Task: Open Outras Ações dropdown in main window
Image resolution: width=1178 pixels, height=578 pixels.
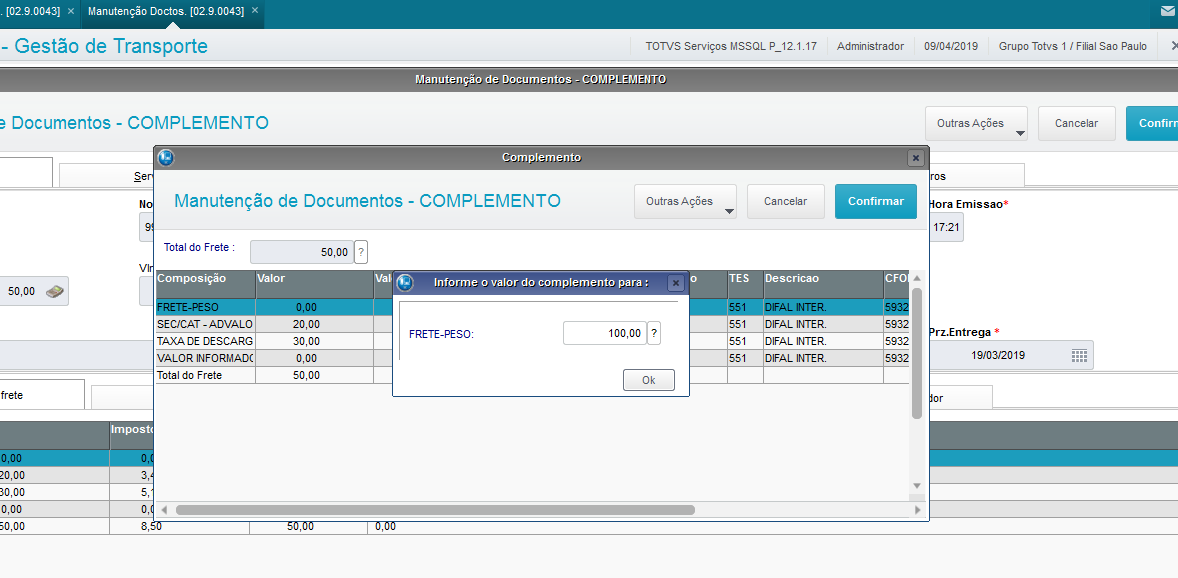Action: click(977, 123)
